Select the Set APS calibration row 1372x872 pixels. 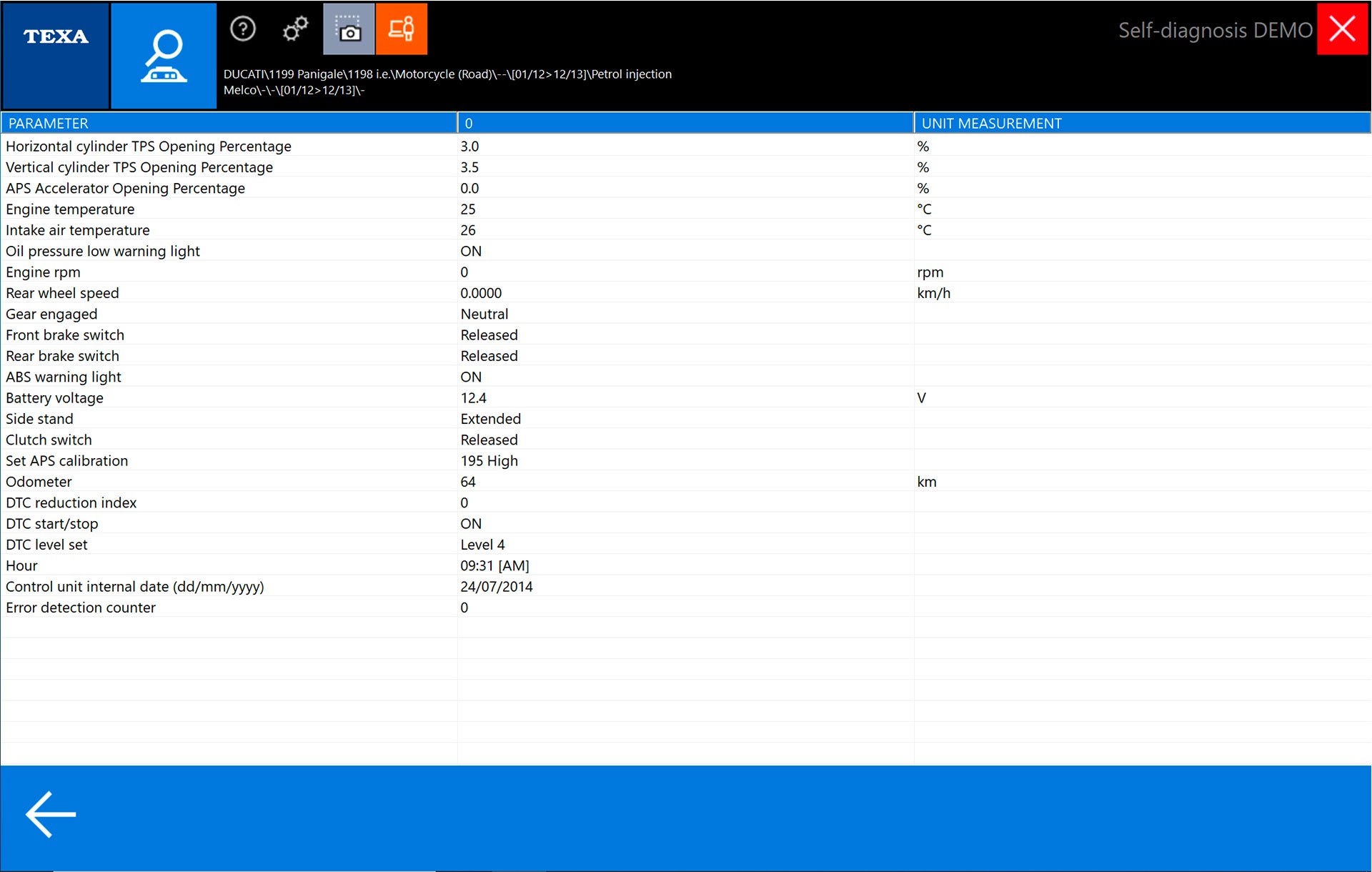tap(67, 461)
